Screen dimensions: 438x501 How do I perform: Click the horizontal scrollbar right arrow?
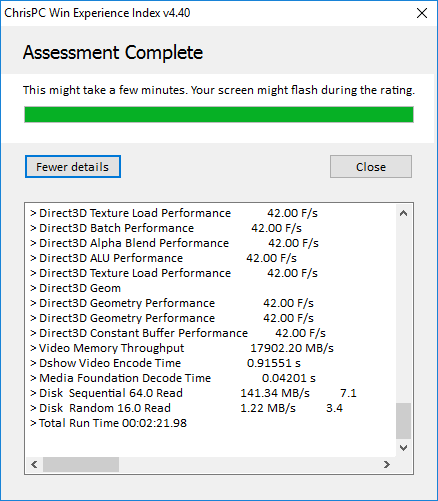point(387,464)
